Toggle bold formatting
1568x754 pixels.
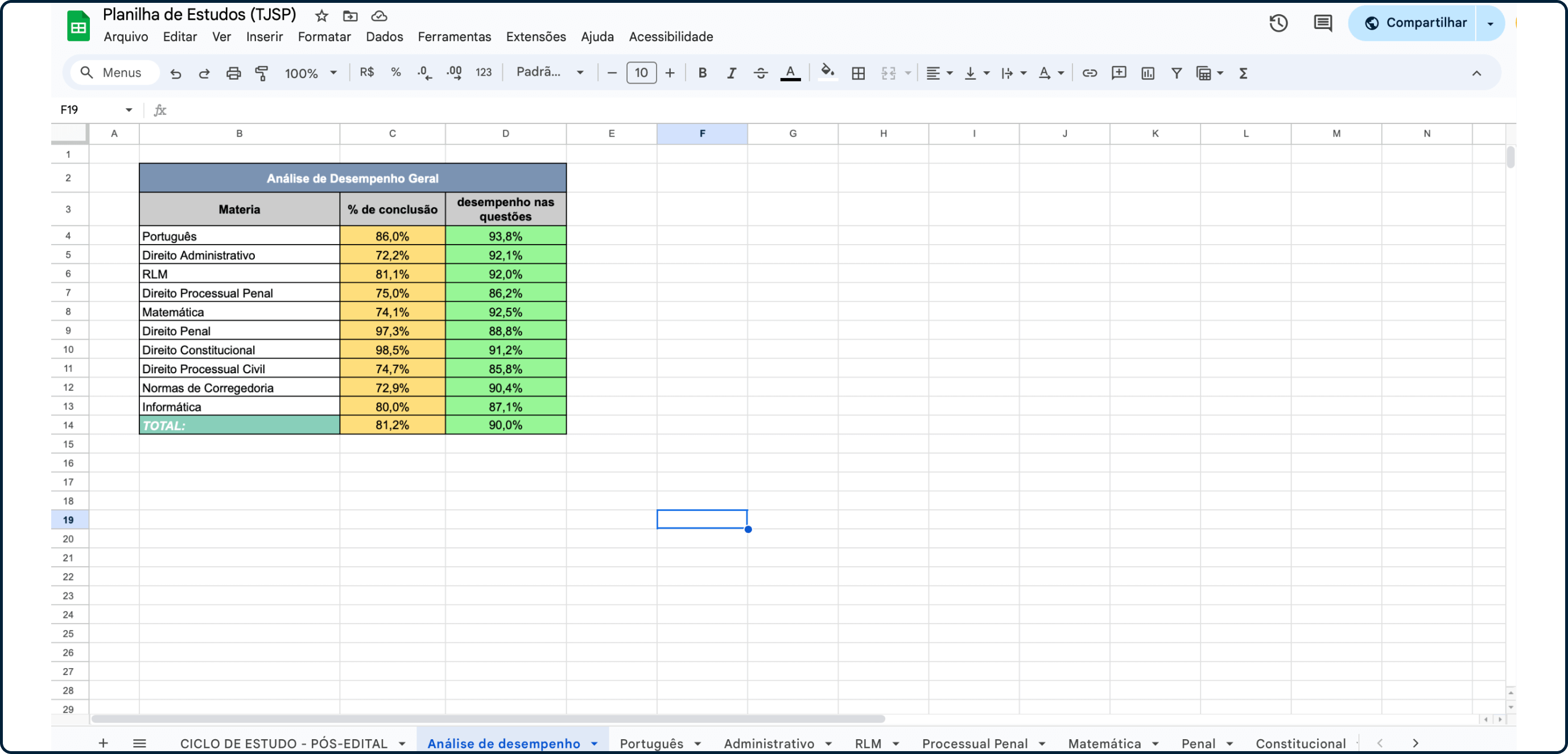pos(703,73)
